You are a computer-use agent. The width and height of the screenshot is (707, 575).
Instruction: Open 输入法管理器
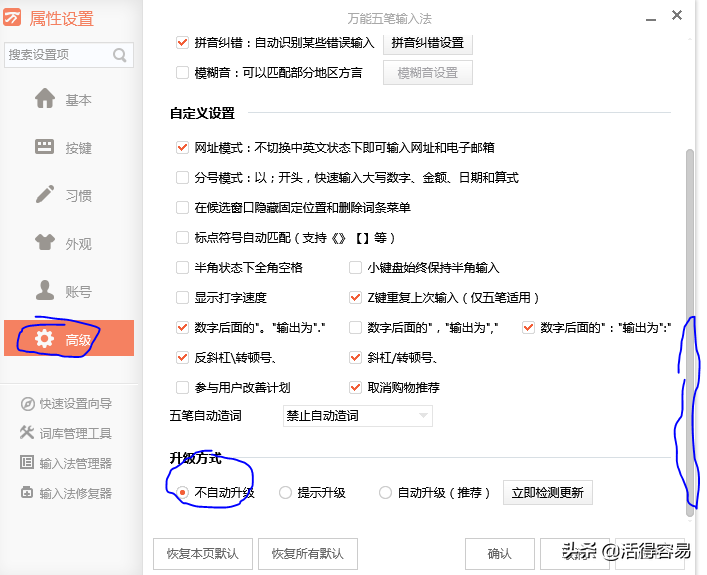[66, 463]
